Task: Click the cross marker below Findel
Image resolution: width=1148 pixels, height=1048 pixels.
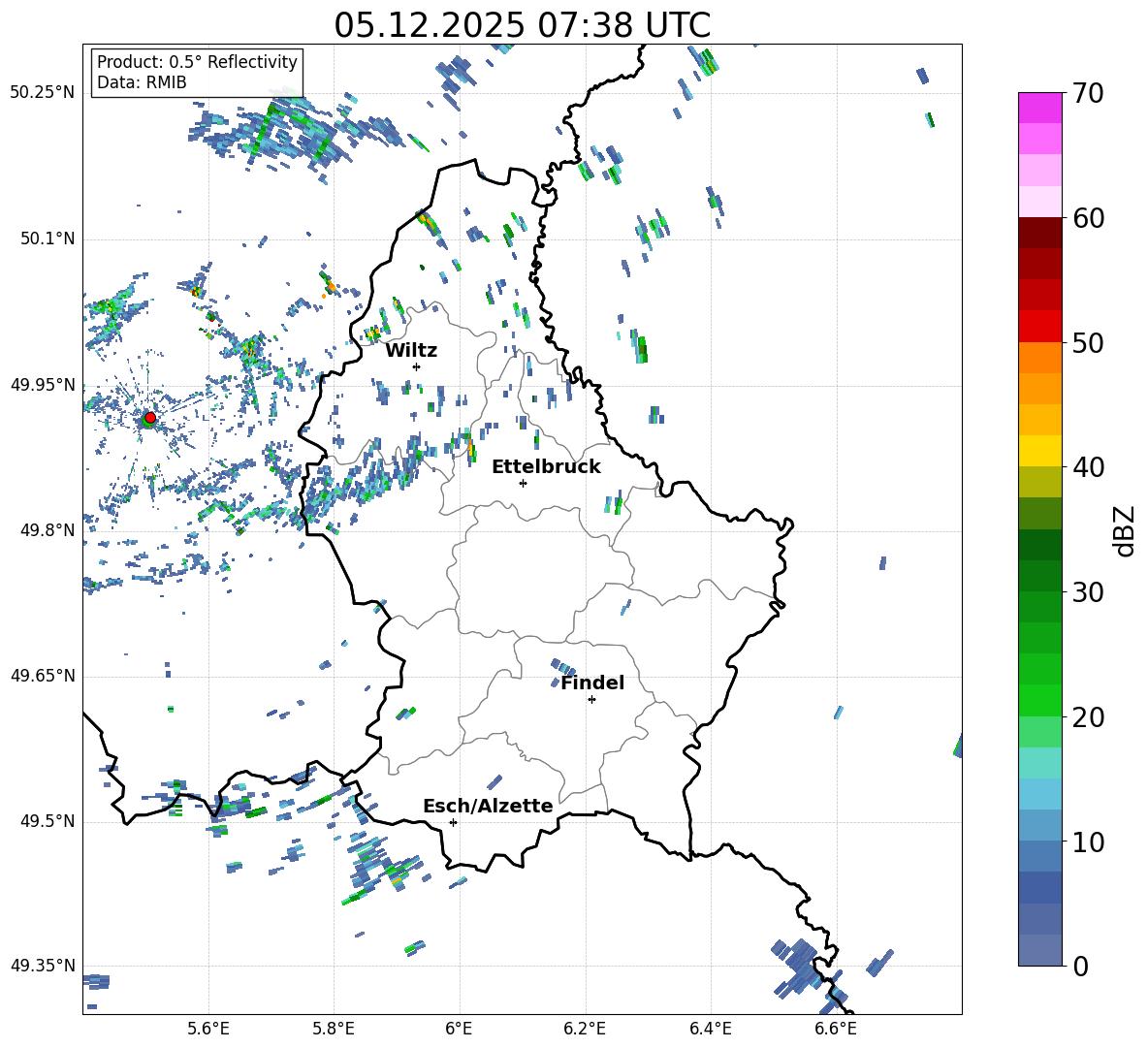Action: (591, 699)
